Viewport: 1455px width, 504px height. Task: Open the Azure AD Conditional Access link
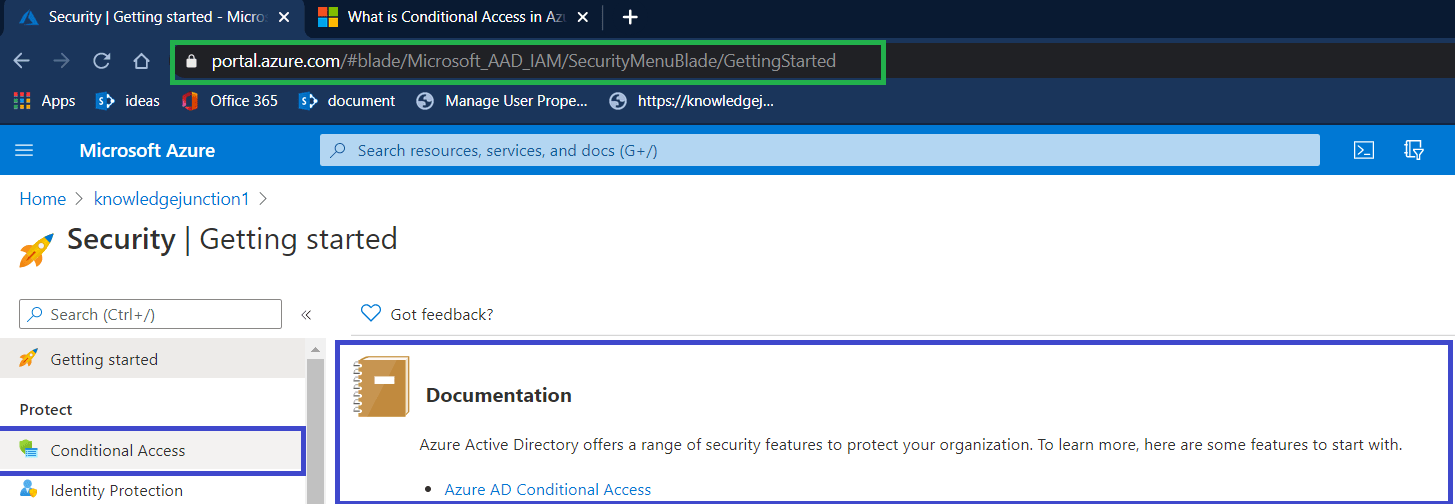click(x=548, y=489)
